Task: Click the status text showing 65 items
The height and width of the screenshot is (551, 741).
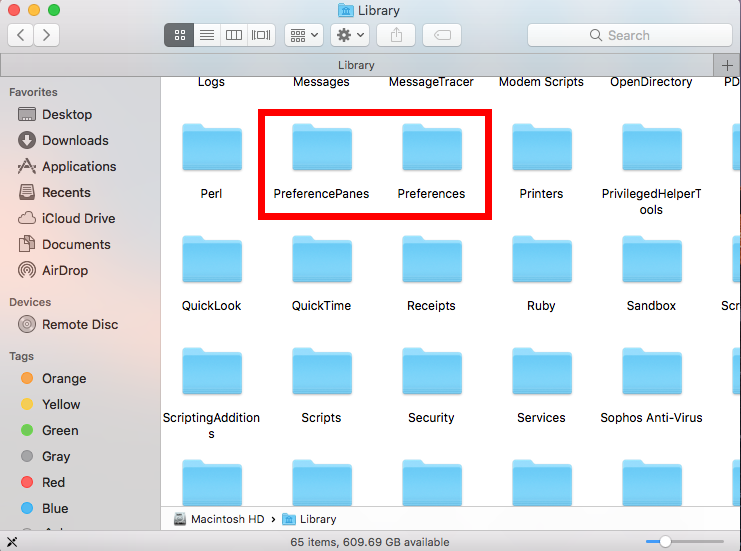Action: tap(370, 542)
